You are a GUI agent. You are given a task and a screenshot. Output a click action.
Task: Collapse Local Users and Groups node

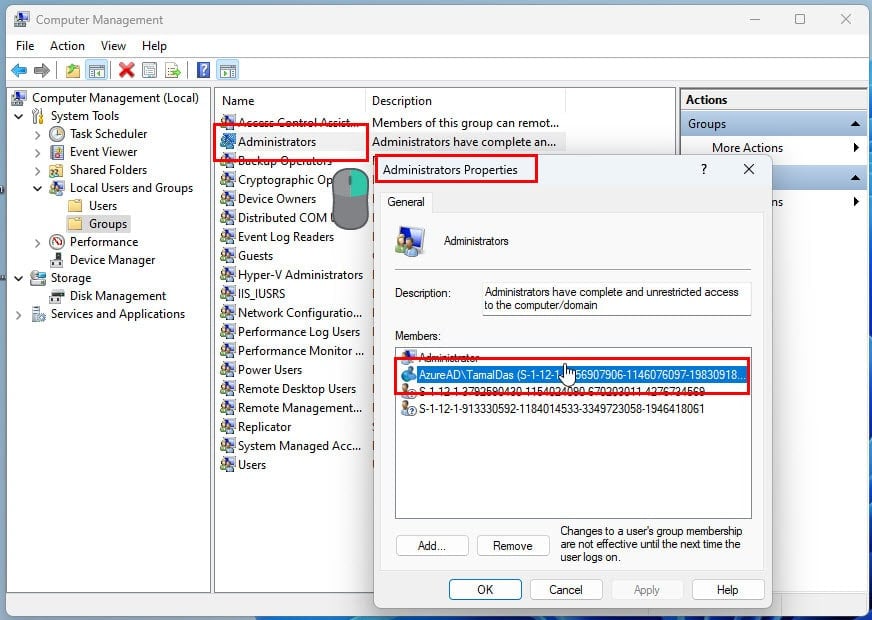click(x=37, y=189)
